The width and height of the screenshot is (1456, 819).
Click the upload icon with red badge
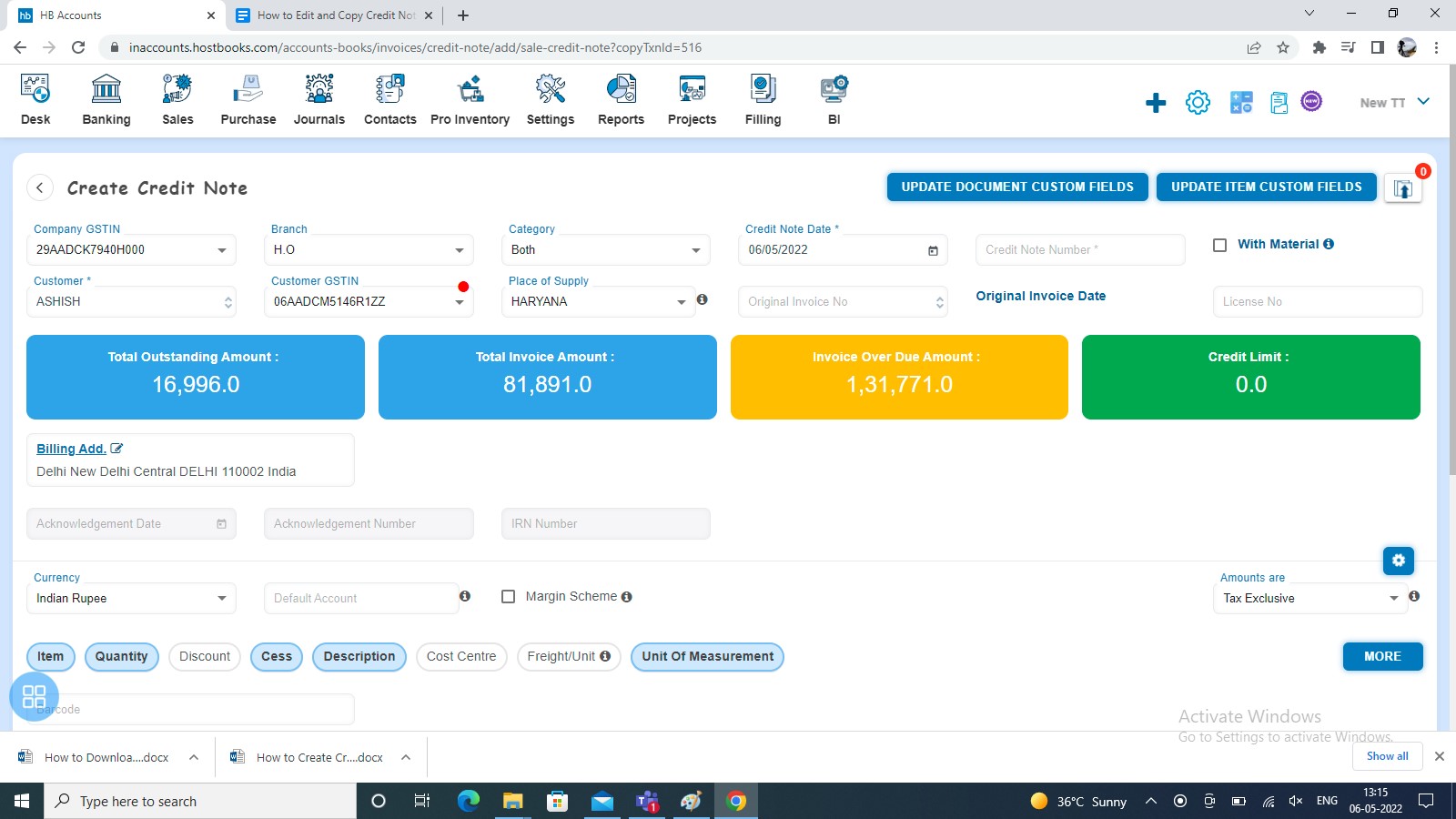[1403, 189]
